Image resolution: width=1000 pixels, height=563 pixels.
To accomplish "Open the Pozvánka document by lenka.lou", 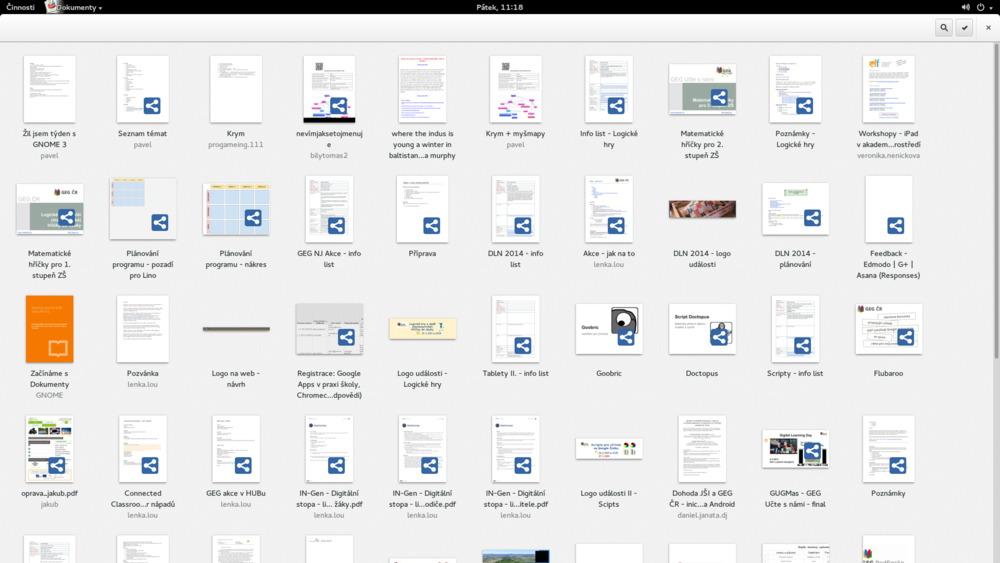I will point(143,329).
